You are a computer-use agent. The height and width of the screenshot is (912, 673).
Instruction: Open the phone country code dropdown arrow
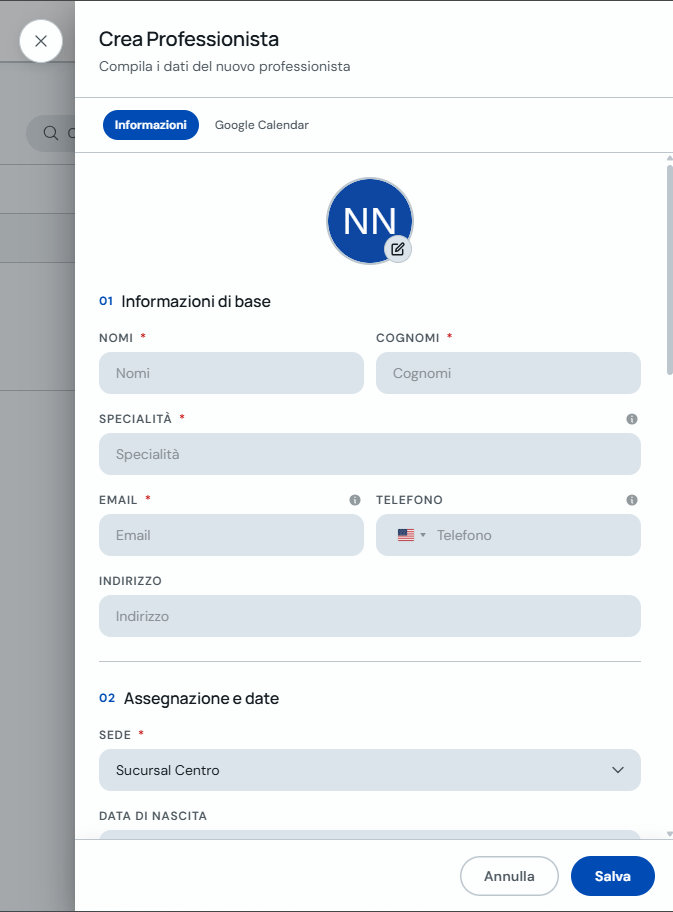pos(423,535)
